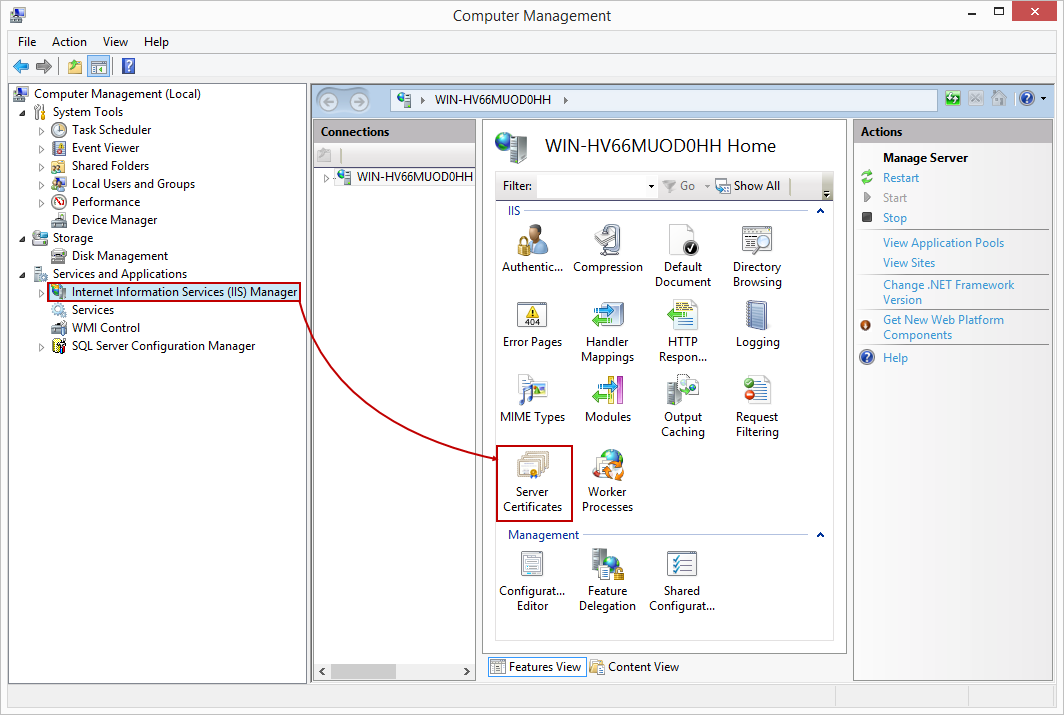
Task: Open Worker Processes feature
Action: pos(607,482)
